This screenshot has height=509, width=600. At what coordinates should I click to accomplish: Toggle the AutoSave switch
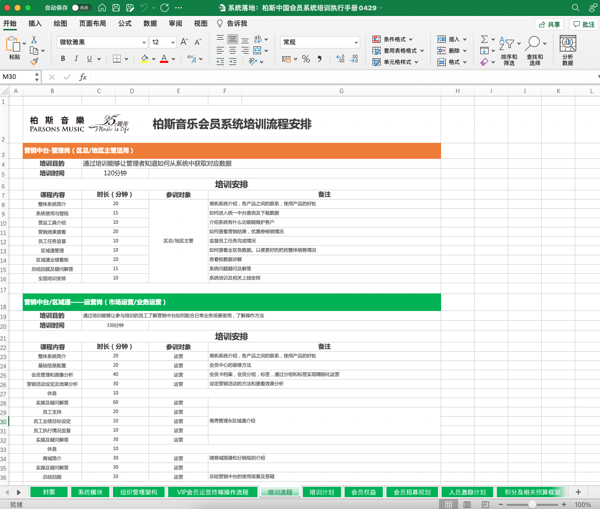tap(81, 8)
